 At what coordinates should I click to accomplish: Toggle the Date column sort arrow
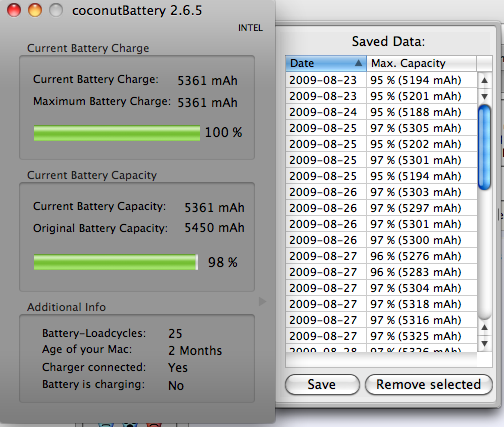point(358,63)
